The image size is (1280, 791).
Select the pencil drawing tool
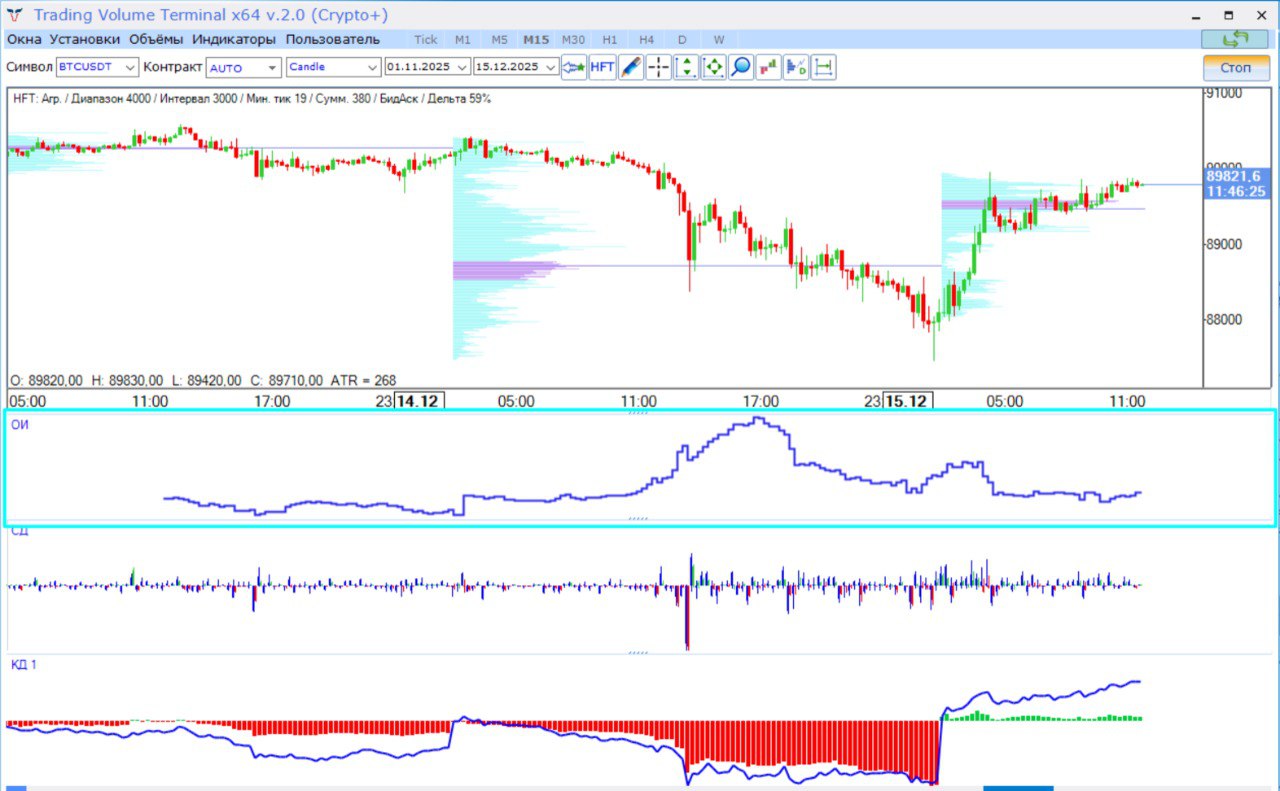631,67
